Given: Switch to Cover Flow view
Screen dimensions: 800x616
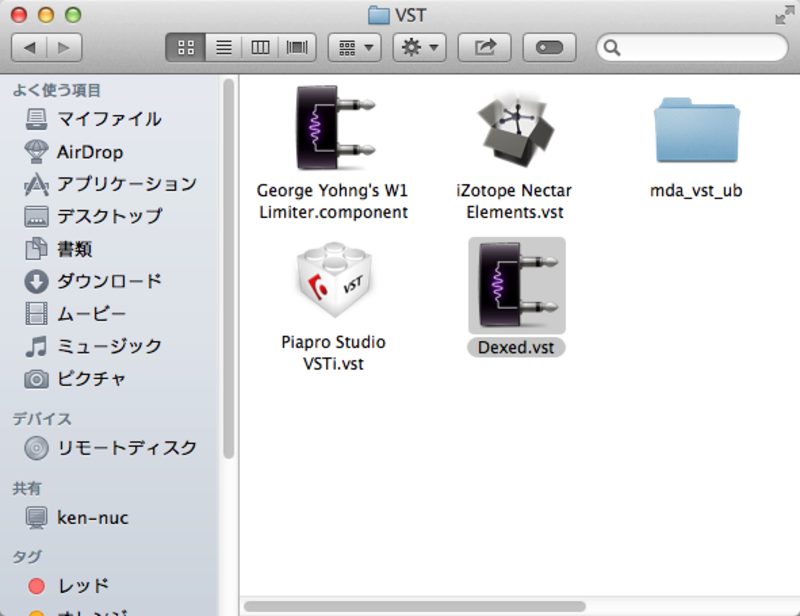Looking at the screenshot, I should 297,48.
